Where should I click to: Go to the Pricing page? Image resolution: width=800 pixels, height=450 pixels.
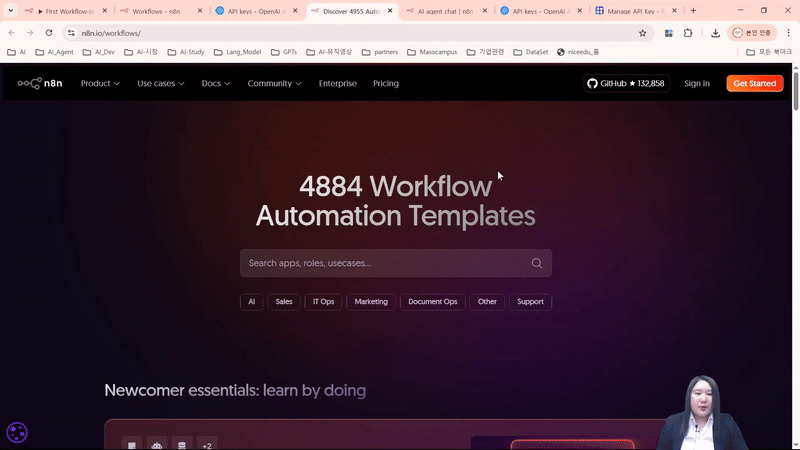386,84
